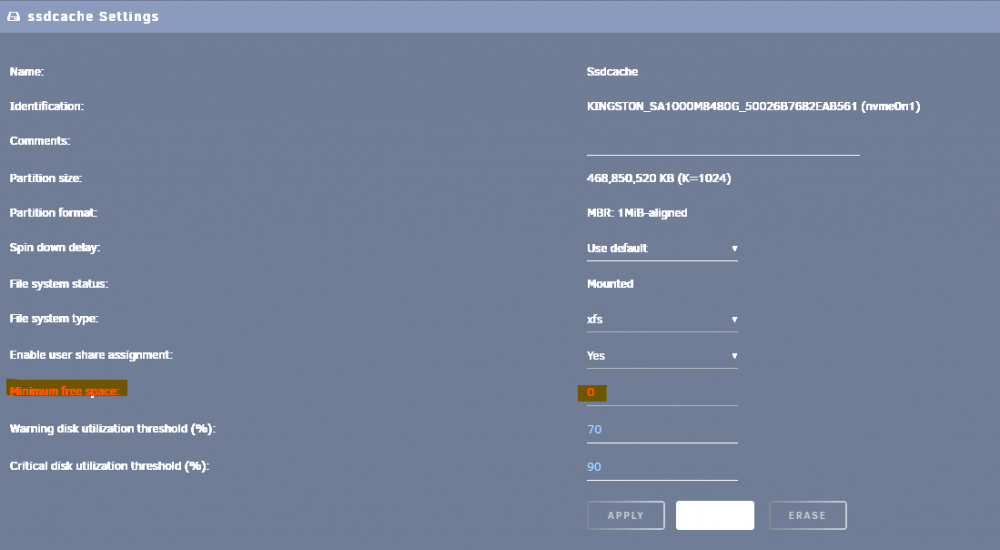Click the Comments input field
The width and height of the screenshot is (1000, 550).
[x=723, y=143]
